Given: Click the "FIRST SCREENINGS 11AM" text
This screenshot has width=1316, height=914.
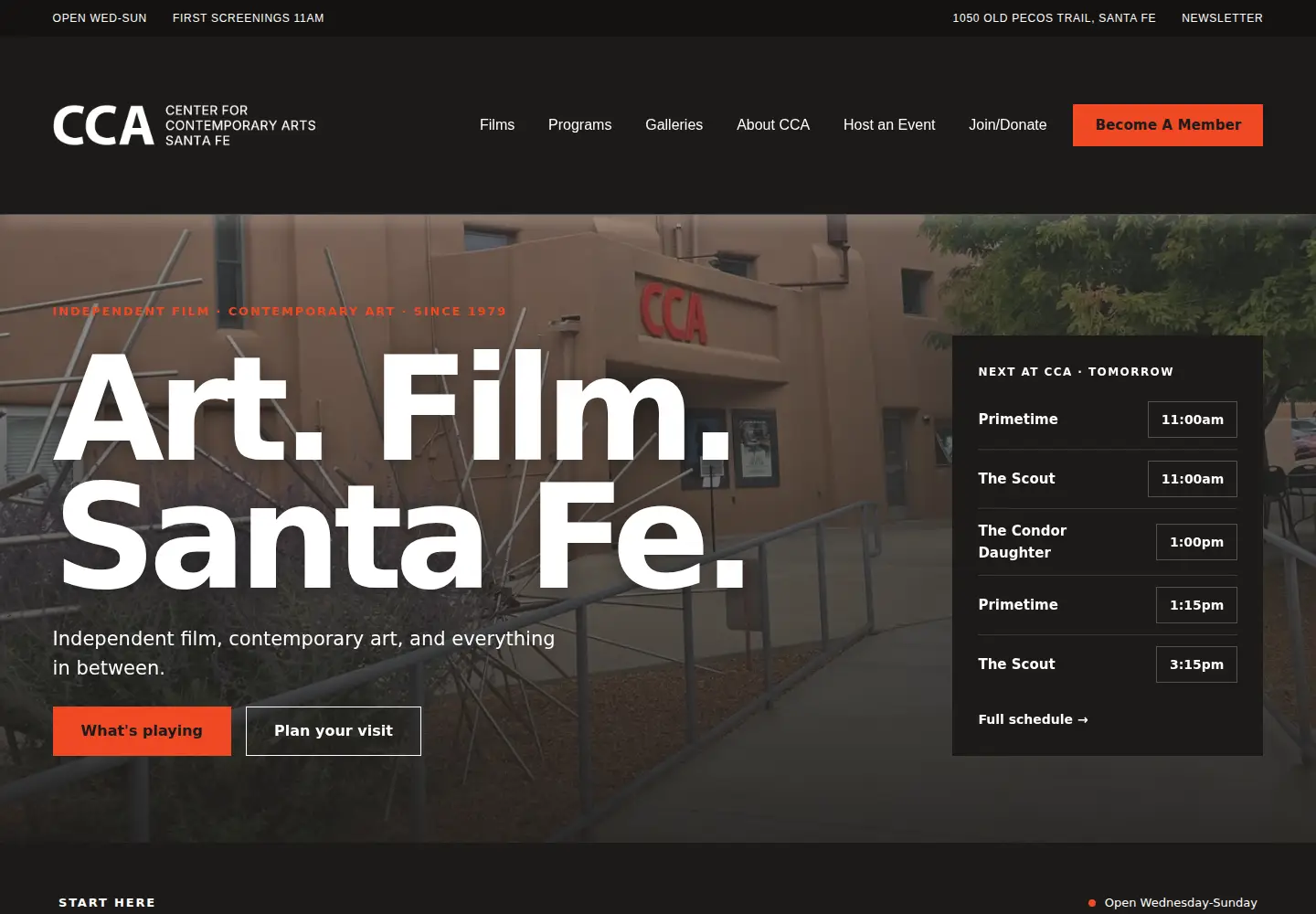Looking at the screenshot, I should click(x=249, y=18).
